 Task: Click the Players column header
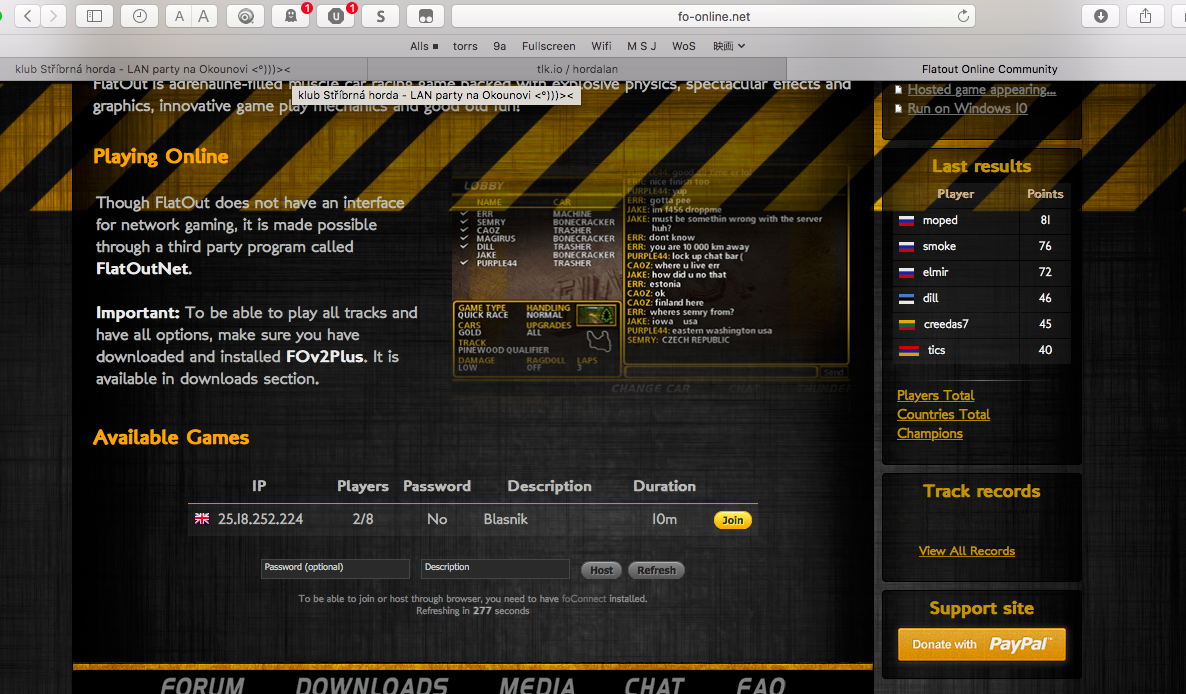point(362,486)
